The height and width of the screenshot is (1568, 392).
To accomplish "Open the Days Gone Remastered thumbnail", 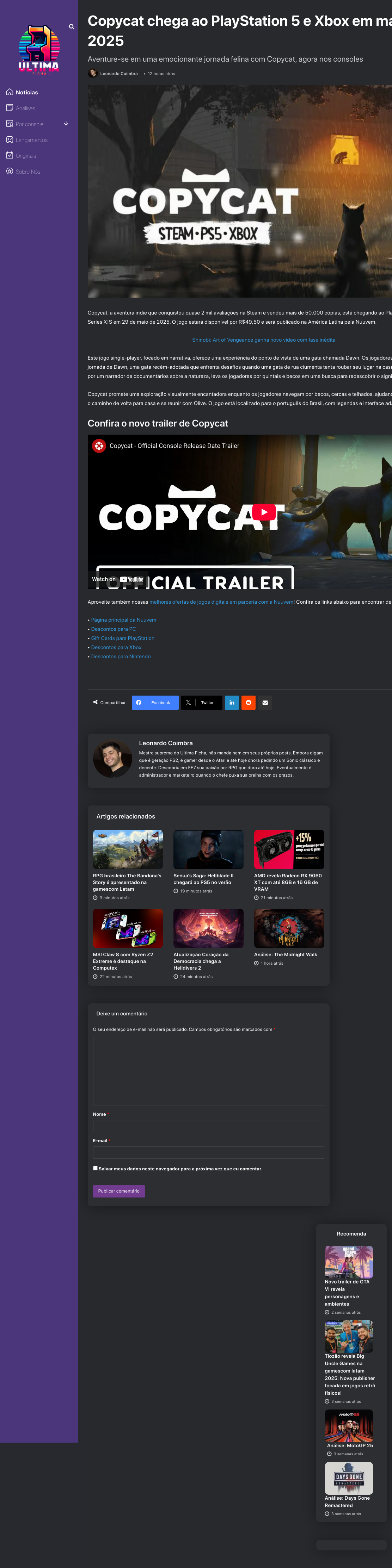I will [x=349, y=1478].
